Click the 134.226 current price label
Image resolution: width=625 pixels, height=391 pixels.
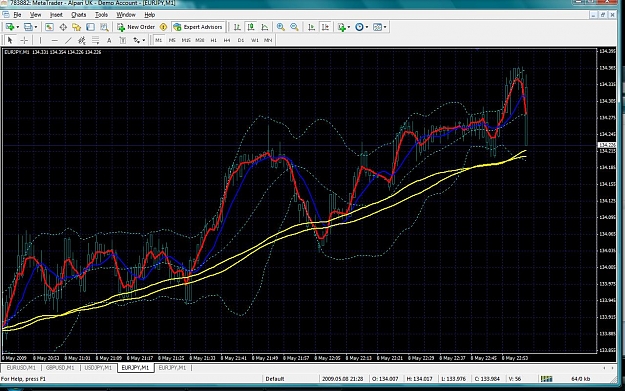607,145
